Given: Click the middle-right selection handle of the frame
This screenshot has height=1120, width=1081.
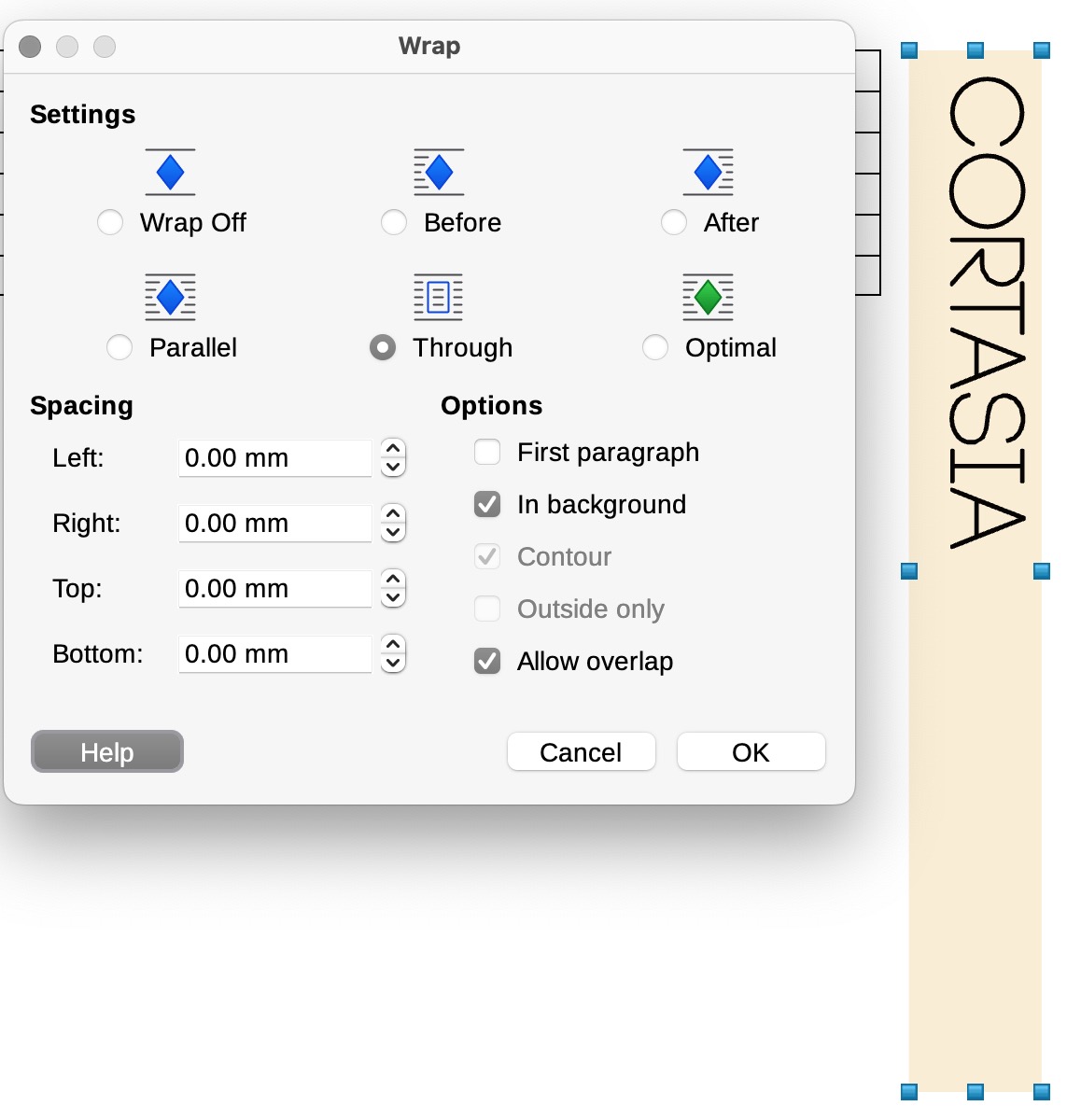Looking at the screenshot, I should pyautogui.click(x=1042, y=570).
